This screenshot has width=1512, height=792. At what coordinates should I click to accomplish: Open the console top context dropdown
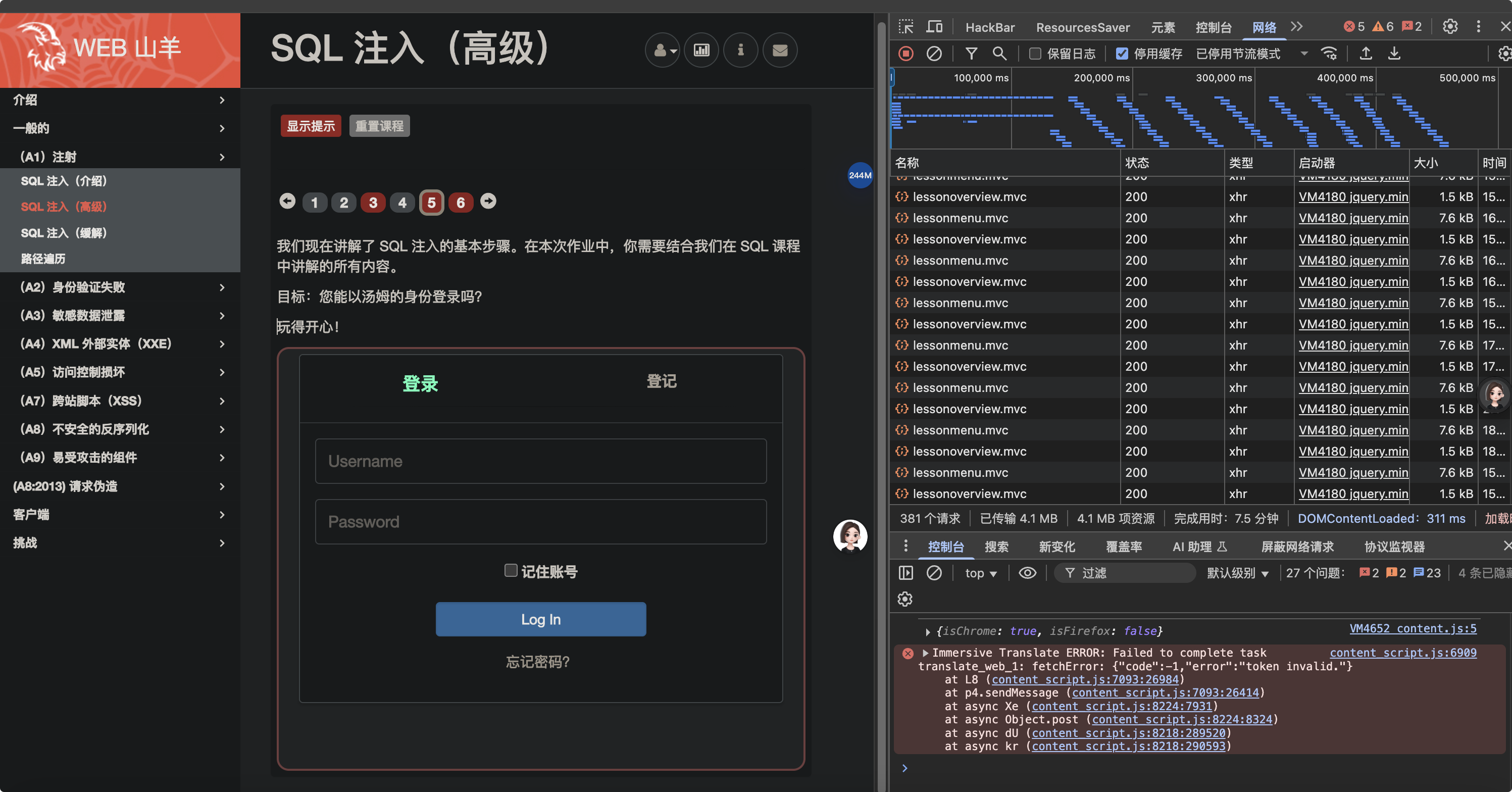[981, 574]
